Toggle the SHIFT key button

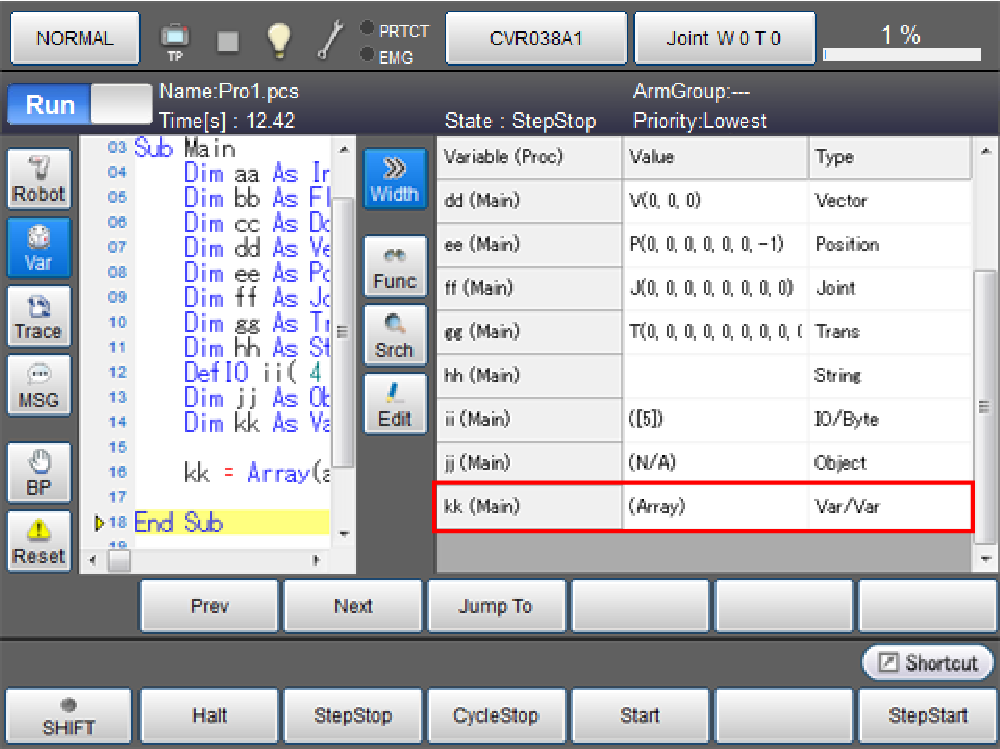(68, 716)
